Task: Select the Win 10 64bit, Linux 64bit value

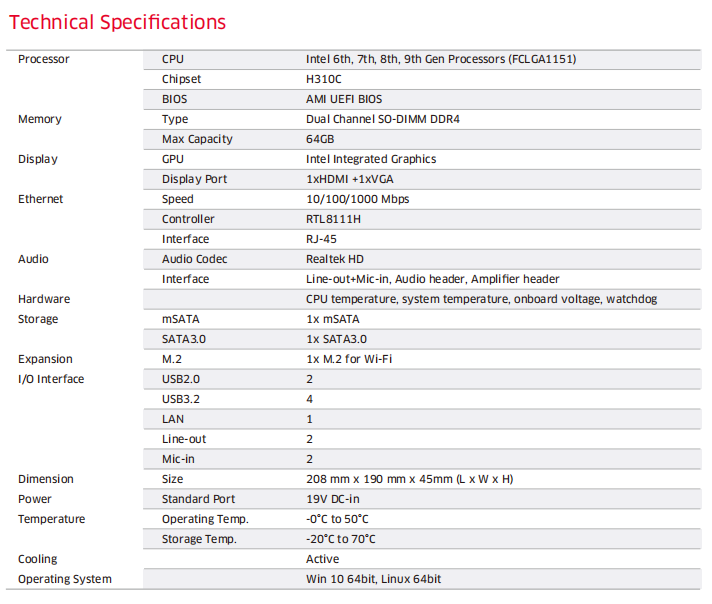Action: [373, 579]
